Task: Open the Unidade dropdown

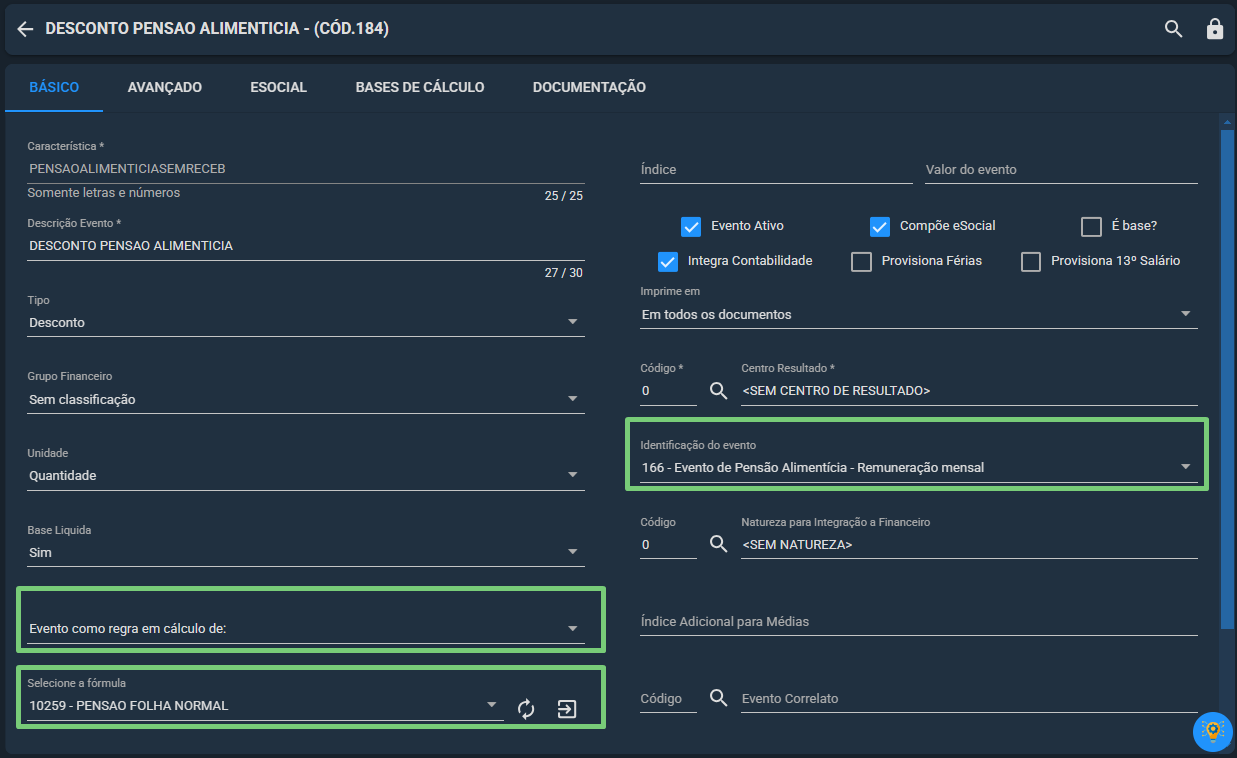Action: tap(305, 476)
